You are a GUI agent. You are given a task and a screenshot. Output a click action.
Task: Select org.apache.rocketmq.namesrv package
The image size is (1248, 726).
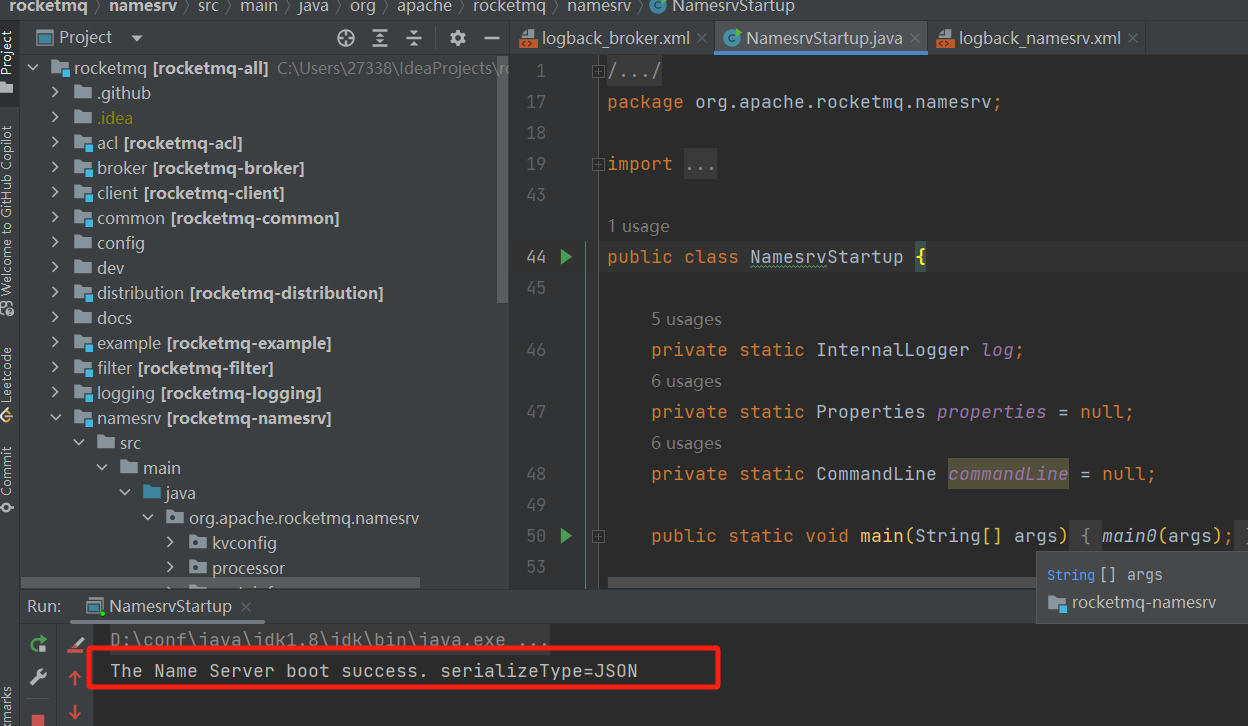(x=304, y=518)
